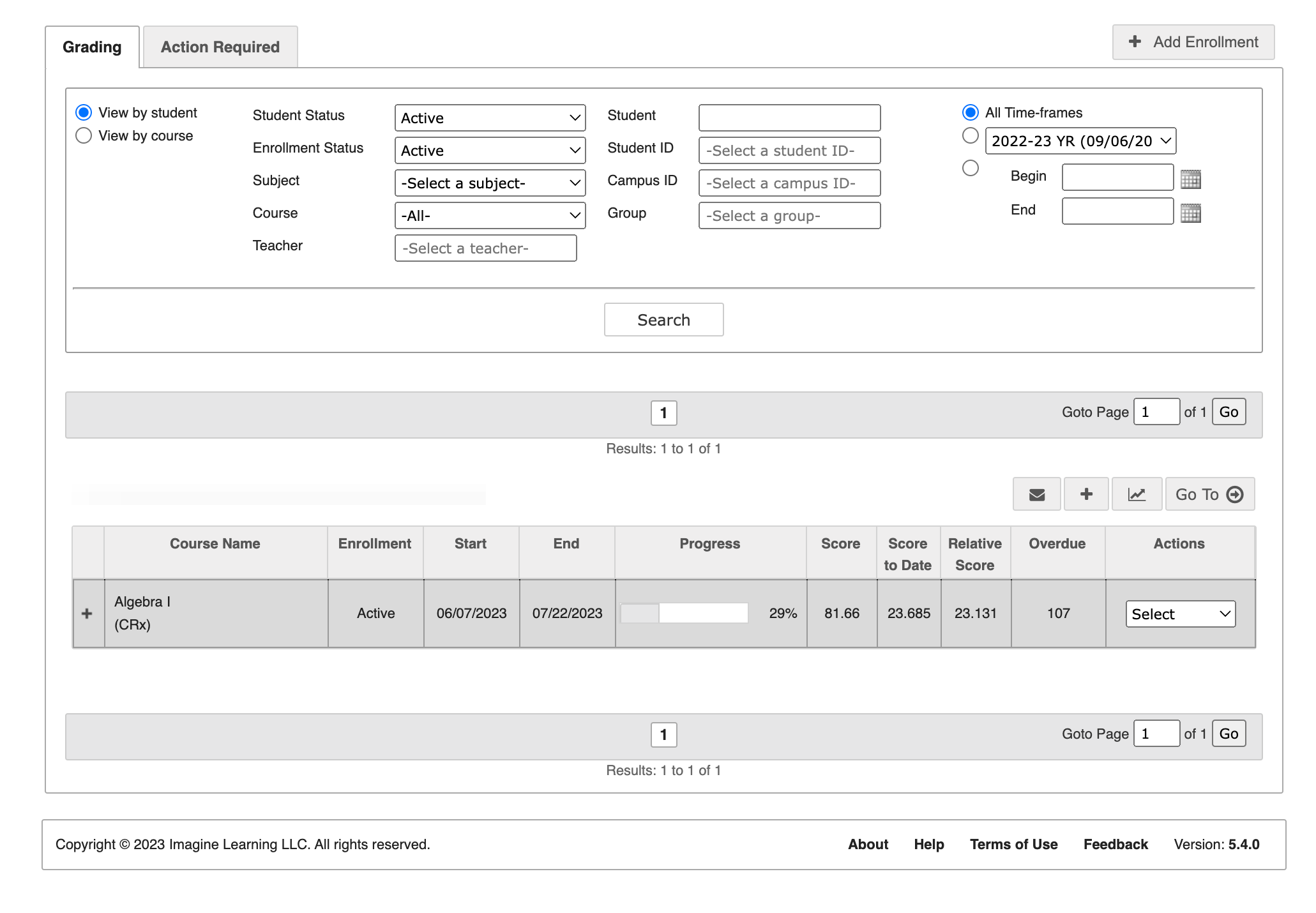
Task: Open the Enrollment Status dropdown
Action: click(490, 151)
